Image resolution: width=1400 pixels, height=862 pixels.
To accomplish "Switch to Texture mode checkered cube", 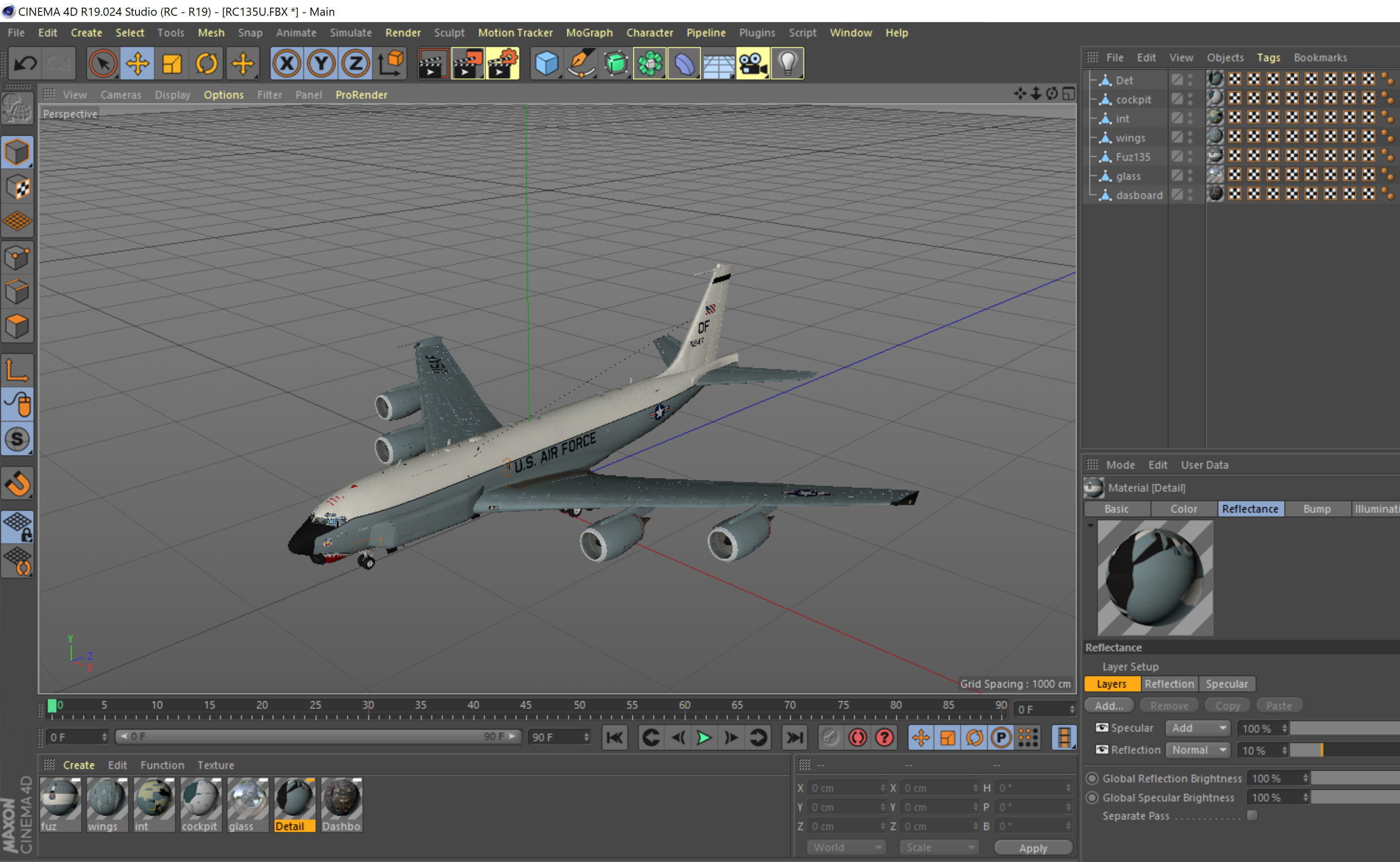I will pyautogui.click(x=17, y=187).
